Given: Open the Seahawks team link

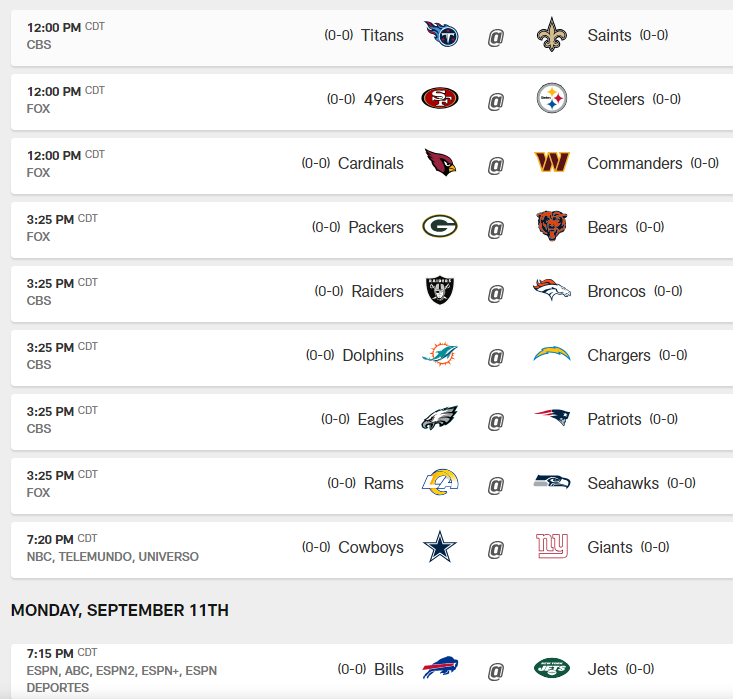Looking at the screenshot, I should 623,483.
